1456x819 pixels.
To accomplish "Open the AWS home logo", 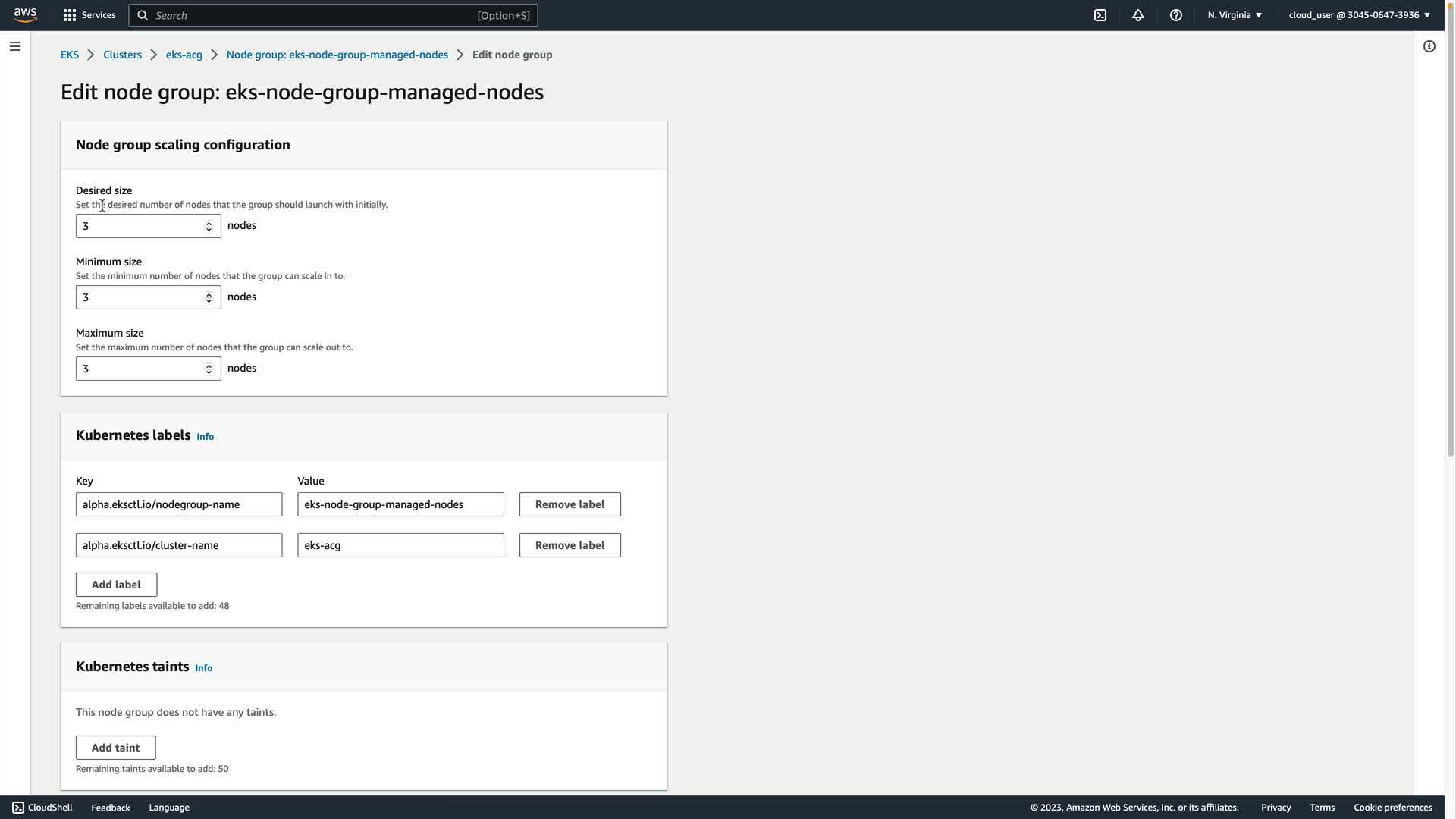I will pyautogui.click(x=25, y=15).
